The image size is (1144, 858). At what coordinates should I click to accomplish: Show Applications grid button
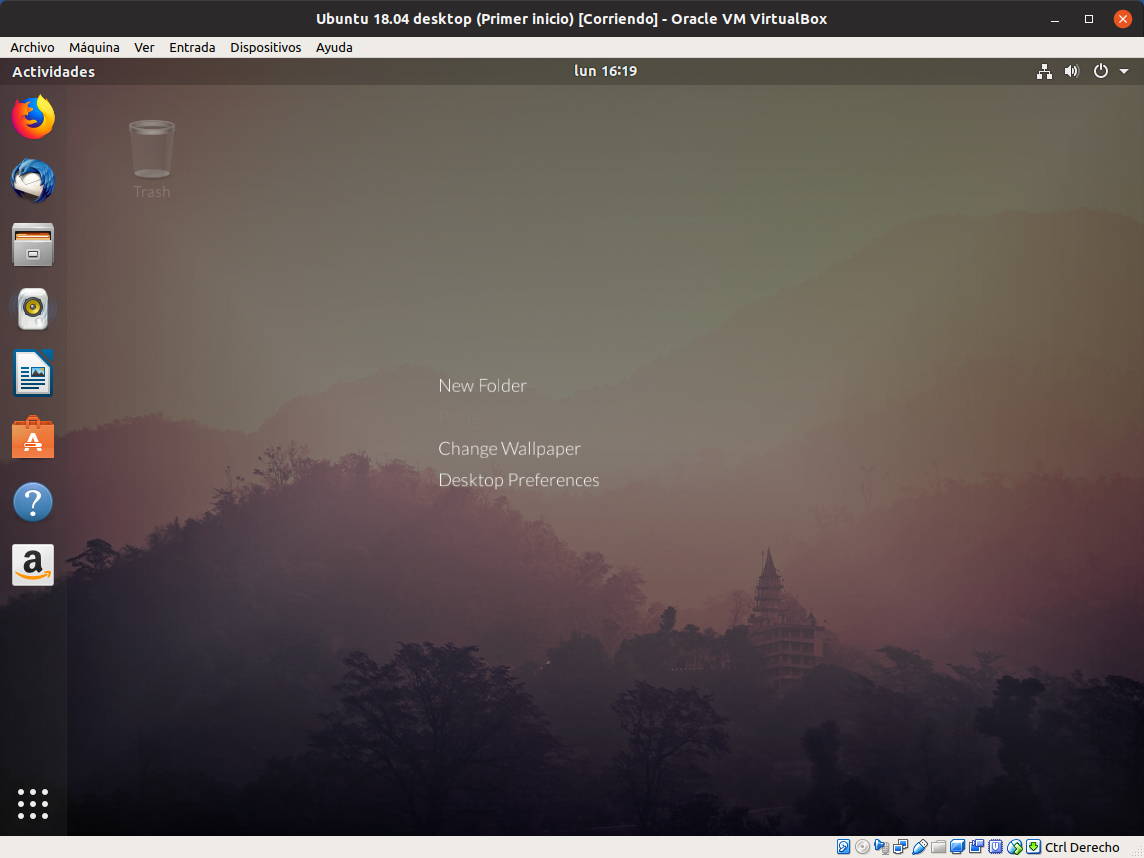pyautogui.click(x=33, y=803)
